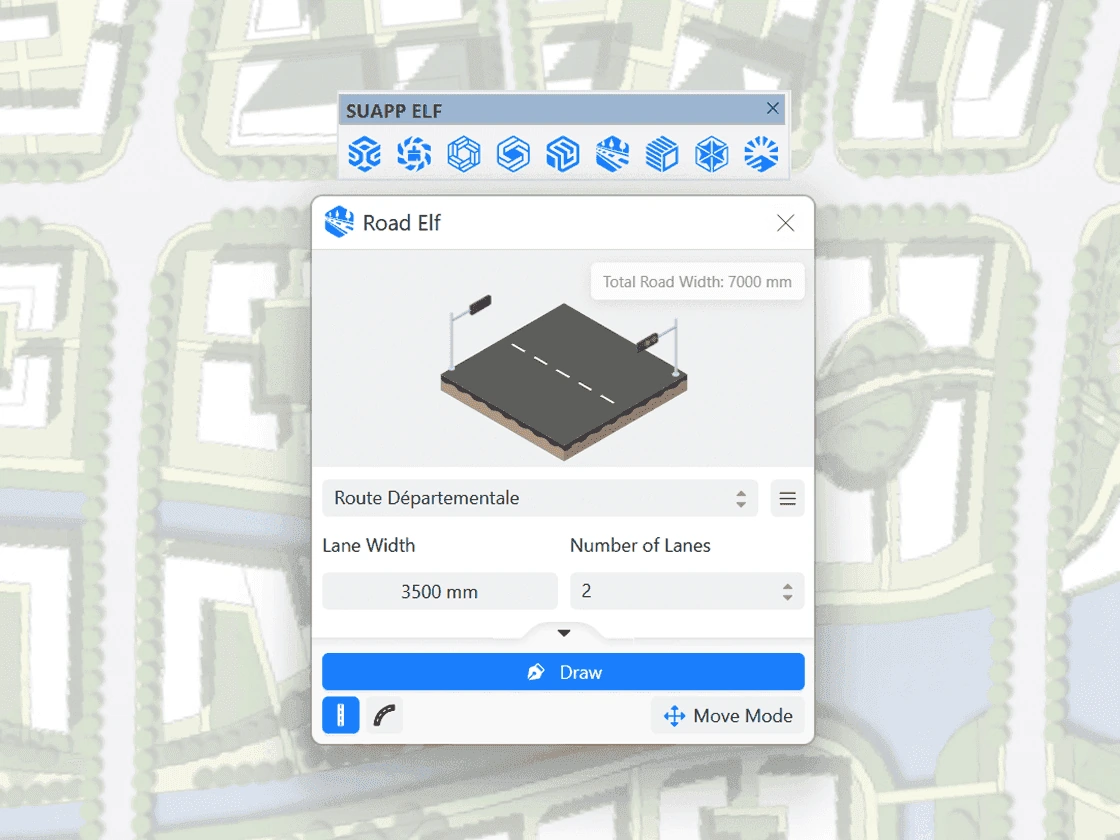The width and height of the screenshot is (1120, 840).
Task: Click the hexagonal ring icon in SUAPP ELF toolbar
Action: 464,154
